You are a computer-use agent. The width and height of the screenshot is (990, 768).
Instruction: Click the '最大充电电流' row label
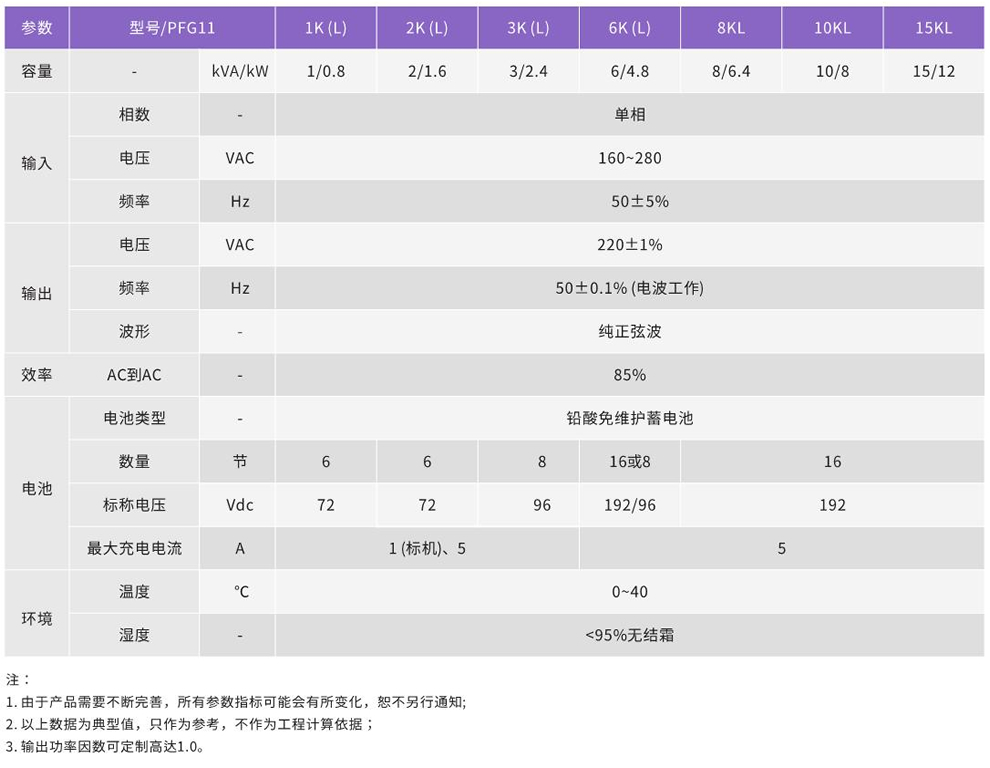tap(134, 548)
